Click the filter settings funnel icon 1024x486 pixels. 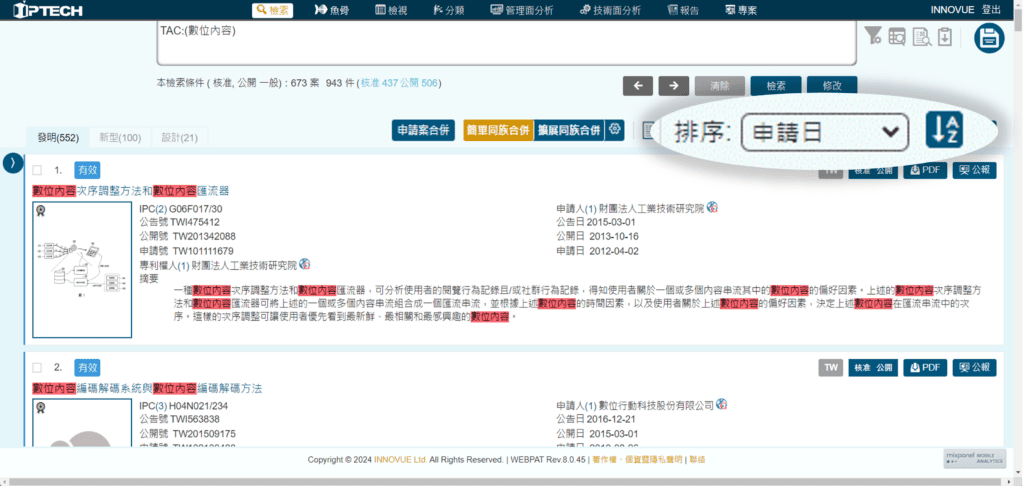(873, 37)
